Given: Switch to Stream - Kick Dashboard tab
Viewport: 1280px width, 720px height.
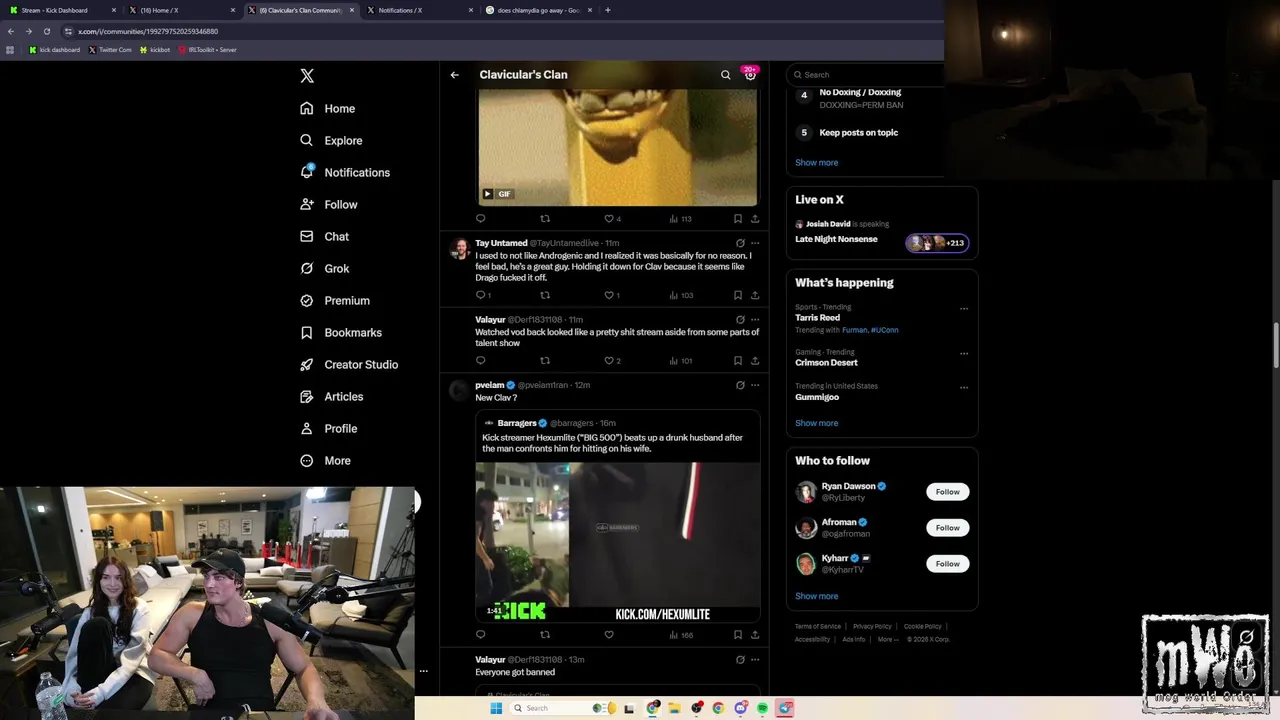Looking at the screenshot, I should 62,10.
